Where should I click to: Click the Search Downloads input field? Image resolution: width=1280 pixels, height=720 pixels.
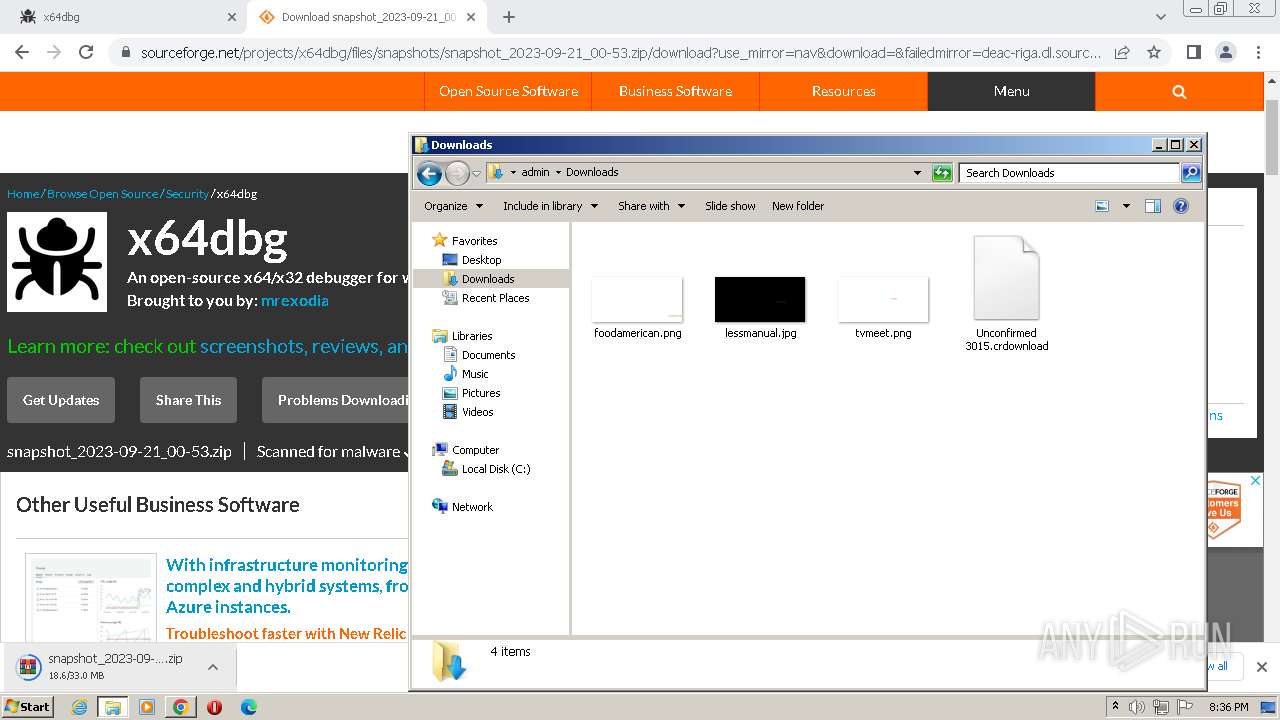(x=1069, y=173)
